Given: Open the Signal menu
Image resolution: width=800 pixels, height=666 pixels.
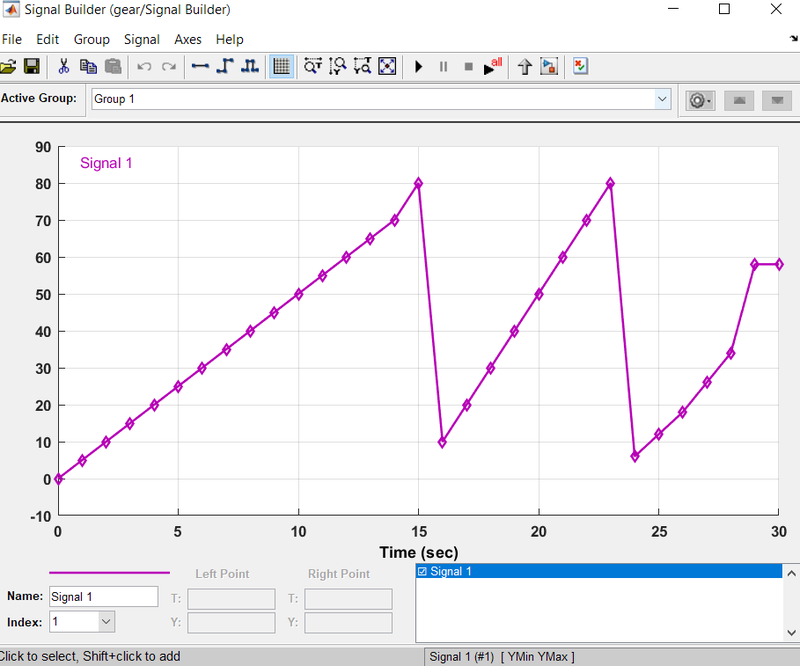Looking at the screenshot, I should (x=141, y=39).
